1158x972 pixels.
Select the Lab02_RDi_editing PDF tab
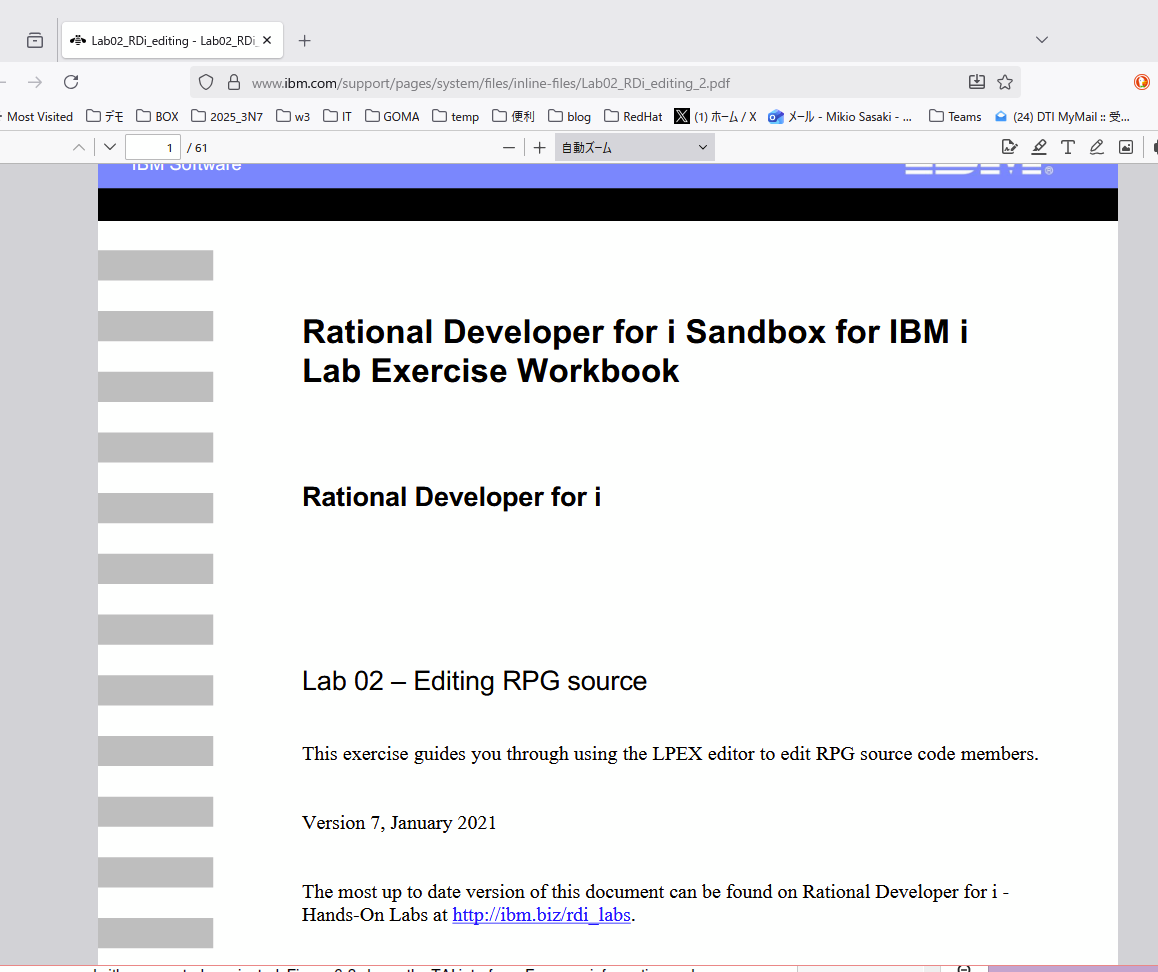[x=172, y=41]
